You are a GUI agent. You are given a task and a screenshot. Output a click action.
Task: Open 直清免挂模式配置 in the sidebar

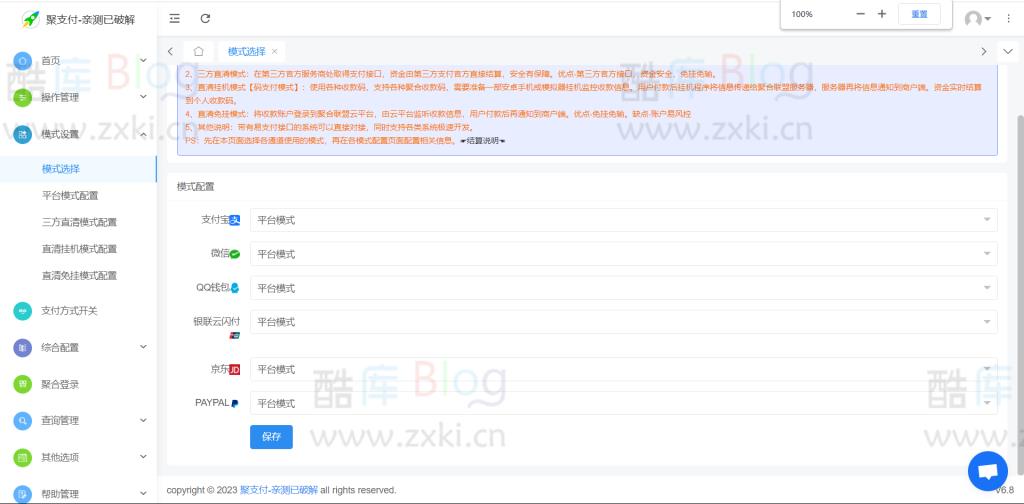click(x=78, y=276)
